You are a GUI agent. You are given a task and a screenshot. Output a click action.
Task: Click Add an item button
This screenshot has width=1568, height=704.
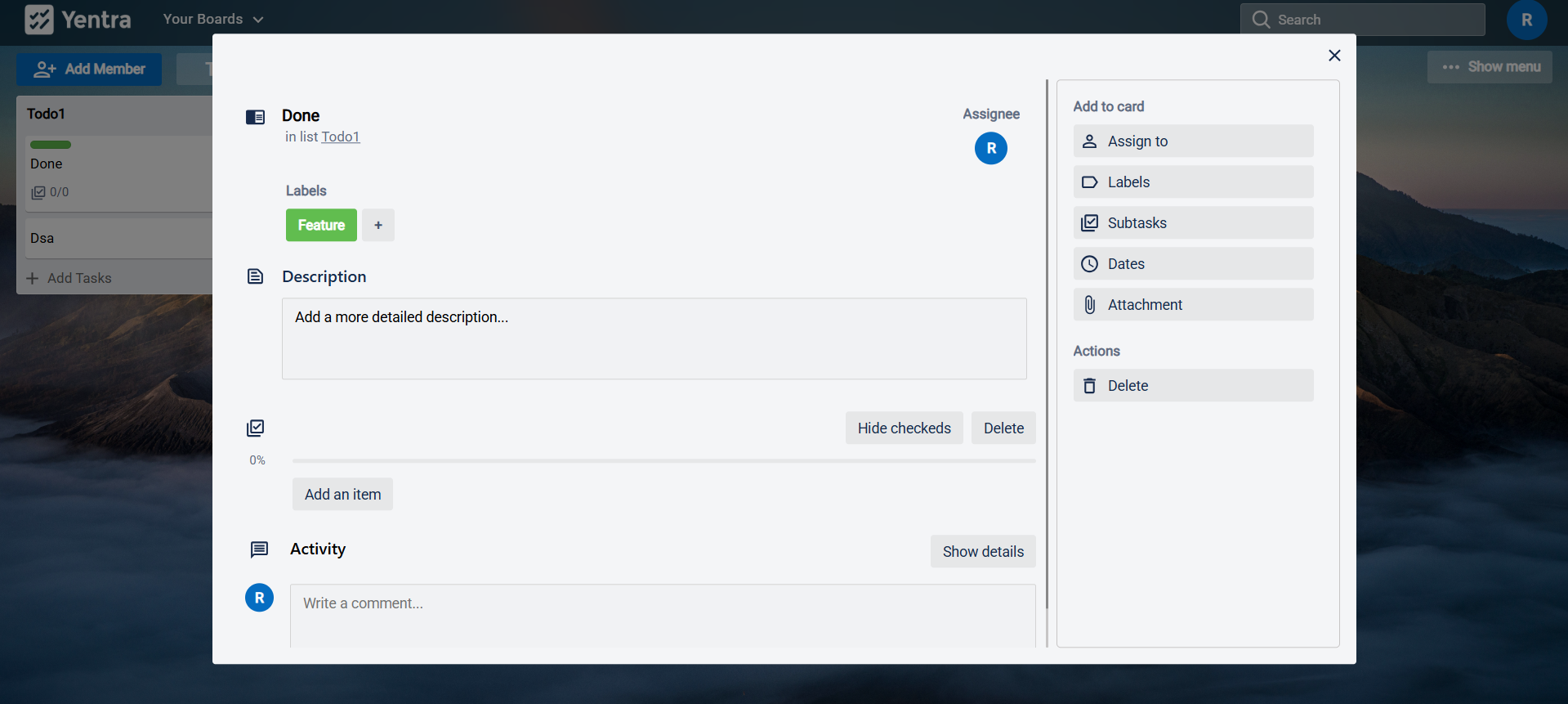tap(342, 495)
